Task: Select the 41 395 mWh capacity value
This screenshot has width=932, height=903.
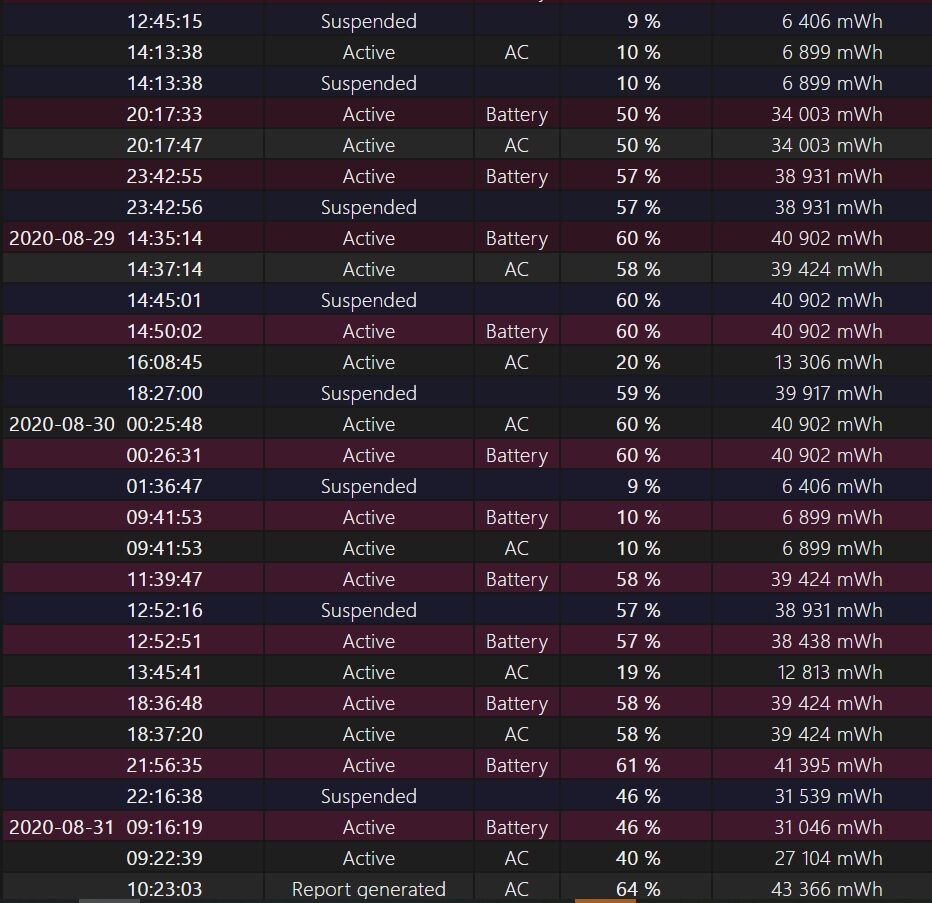Action: 829,765
